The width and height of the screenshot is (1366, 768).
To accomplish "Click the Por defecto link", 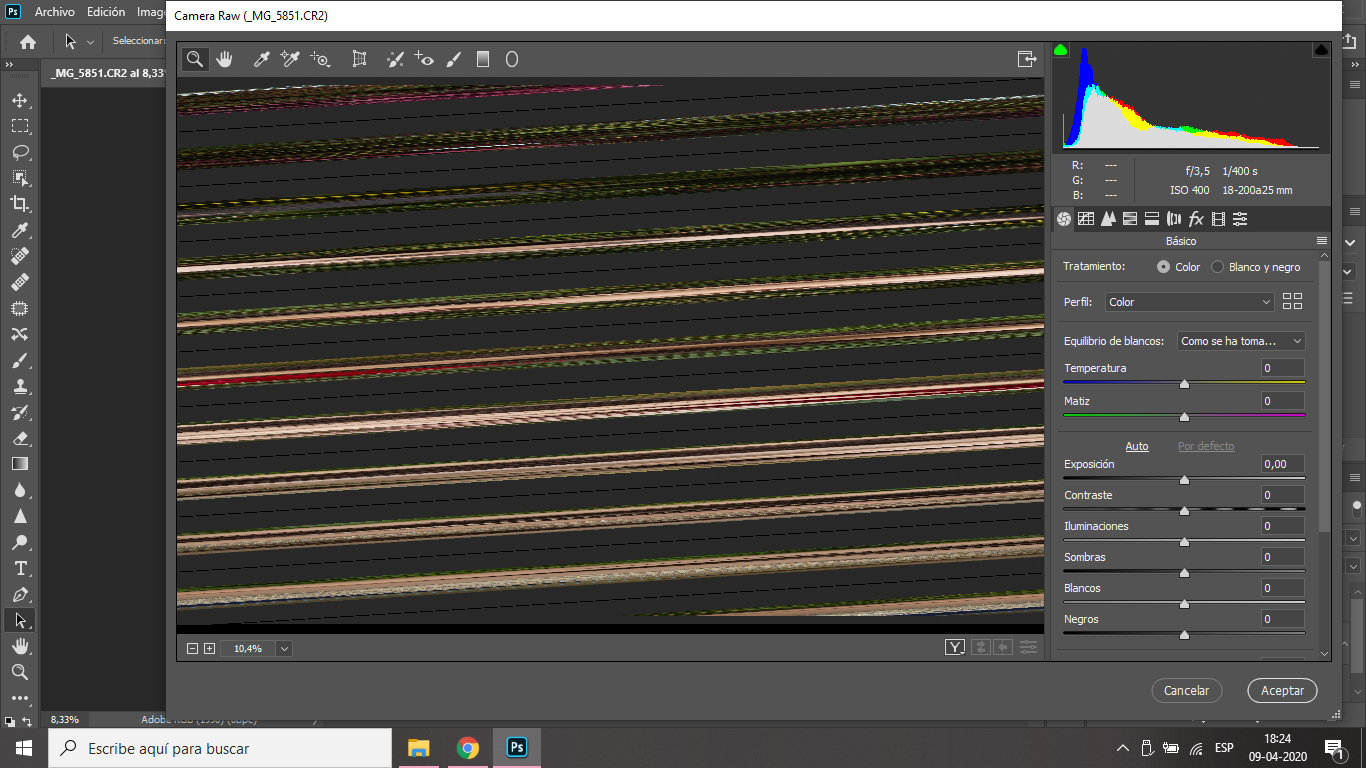I will pos(1206,446).
